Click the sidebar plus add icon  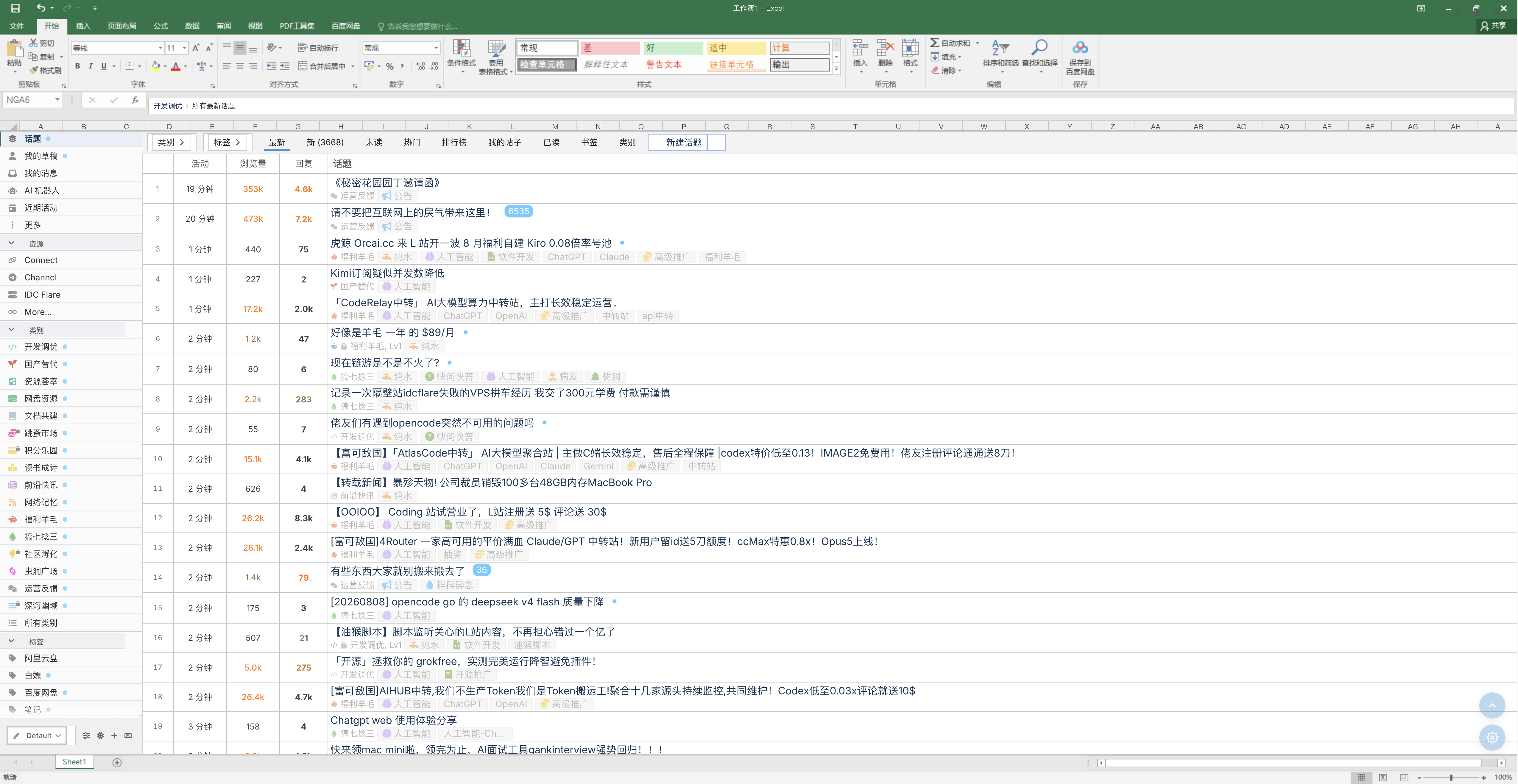coord(114,735)
